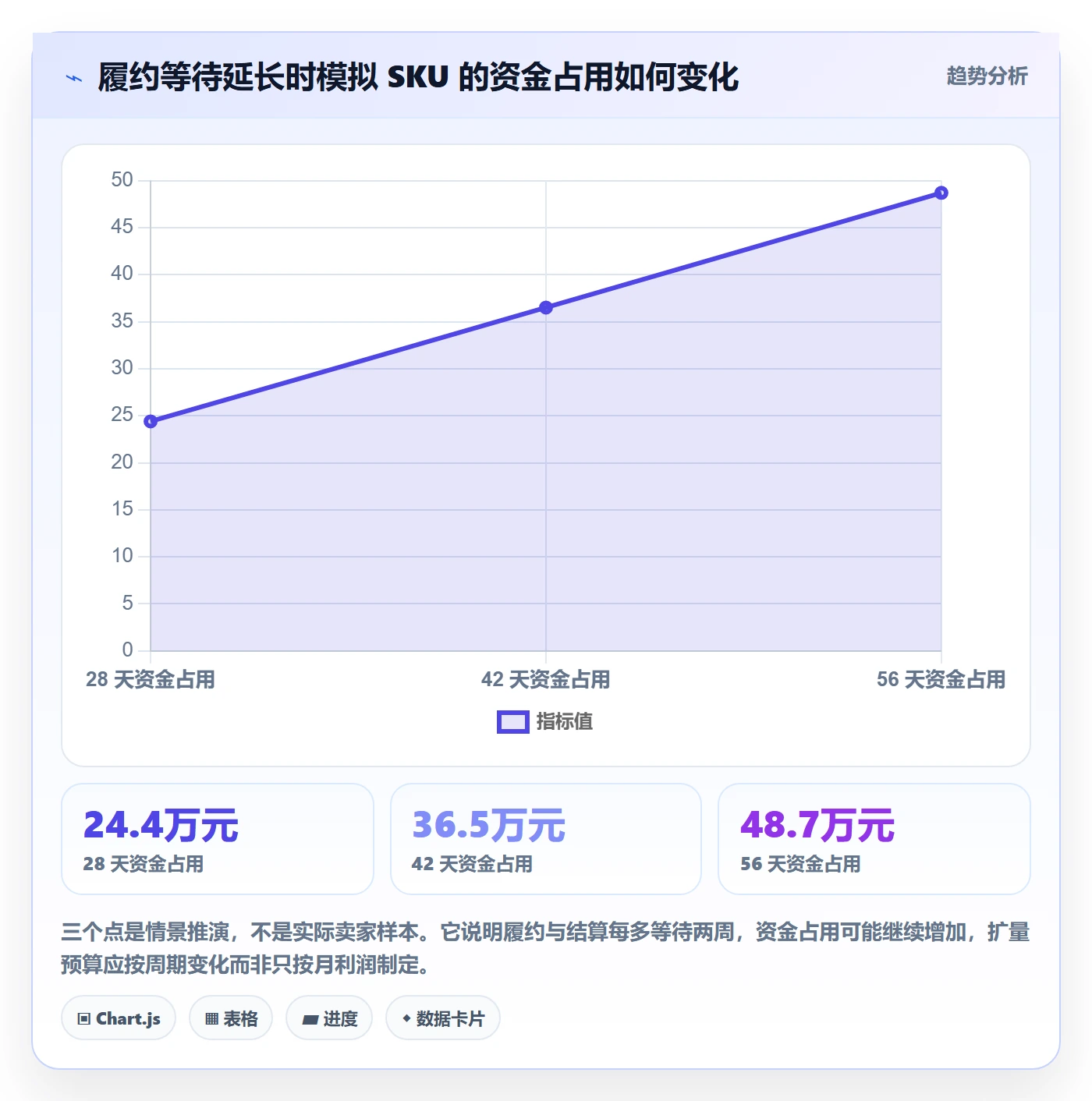Screen dimensions: 1092x1101
Task: Select the 进度 tag
Action: click(329, 1018)
